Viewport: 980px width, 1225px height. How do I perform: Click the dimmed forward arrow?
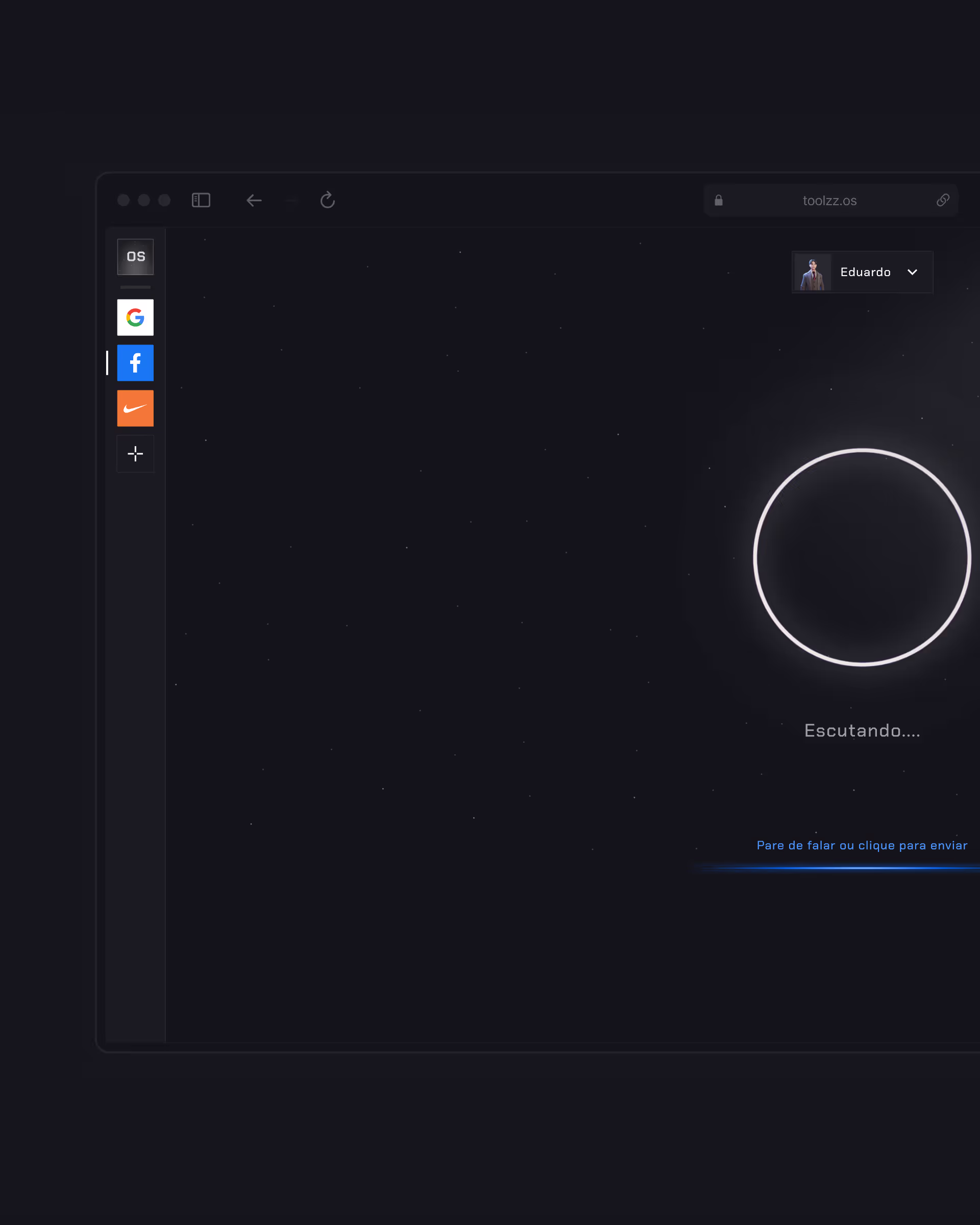pyautogui.click(x=291, y=200)
